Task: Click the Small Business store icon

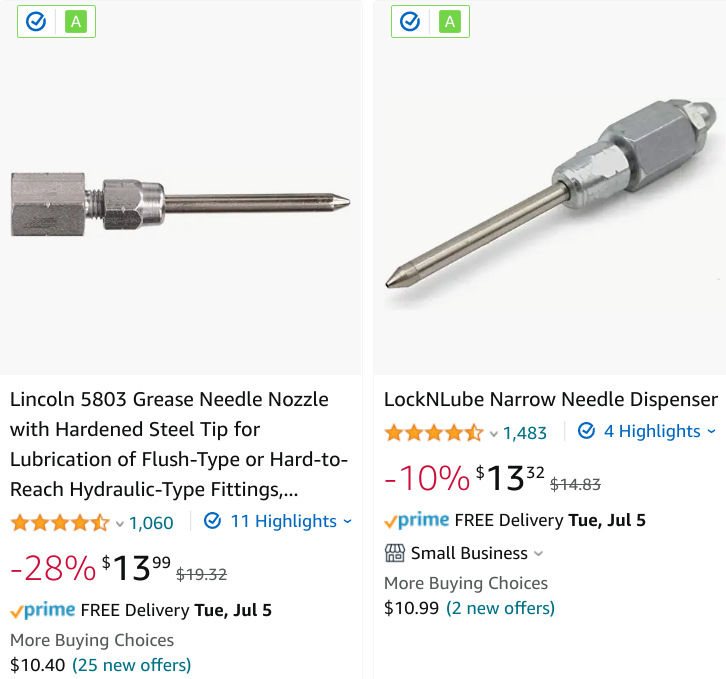Action: coord(394,553)
